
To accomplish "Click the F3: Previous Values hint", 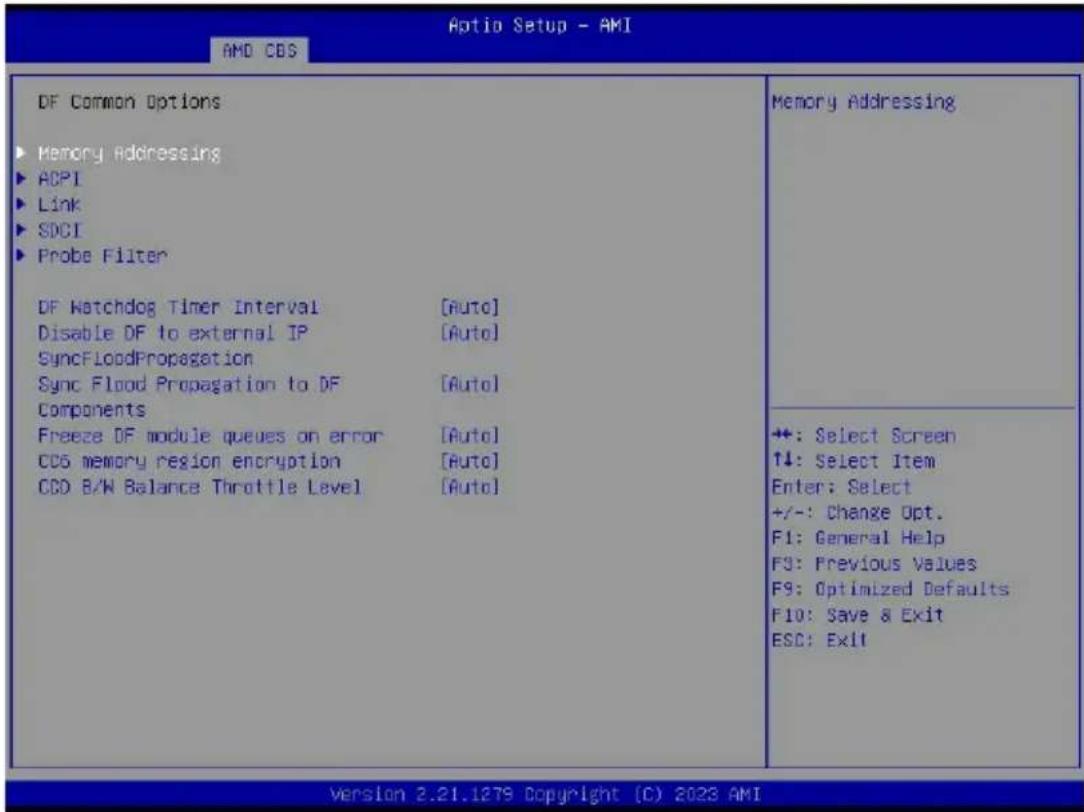I will (874, 564).
